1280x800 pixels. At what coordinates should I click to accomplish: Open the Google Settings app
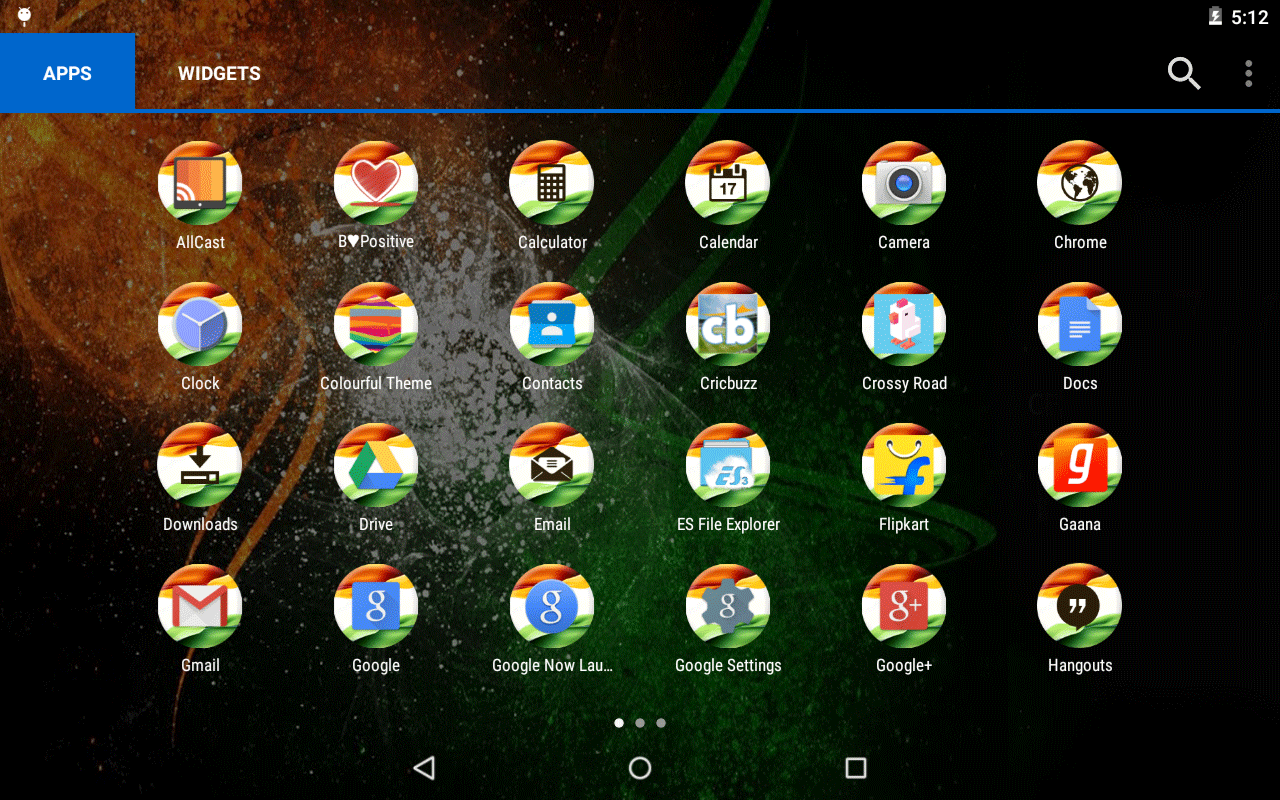728,606
